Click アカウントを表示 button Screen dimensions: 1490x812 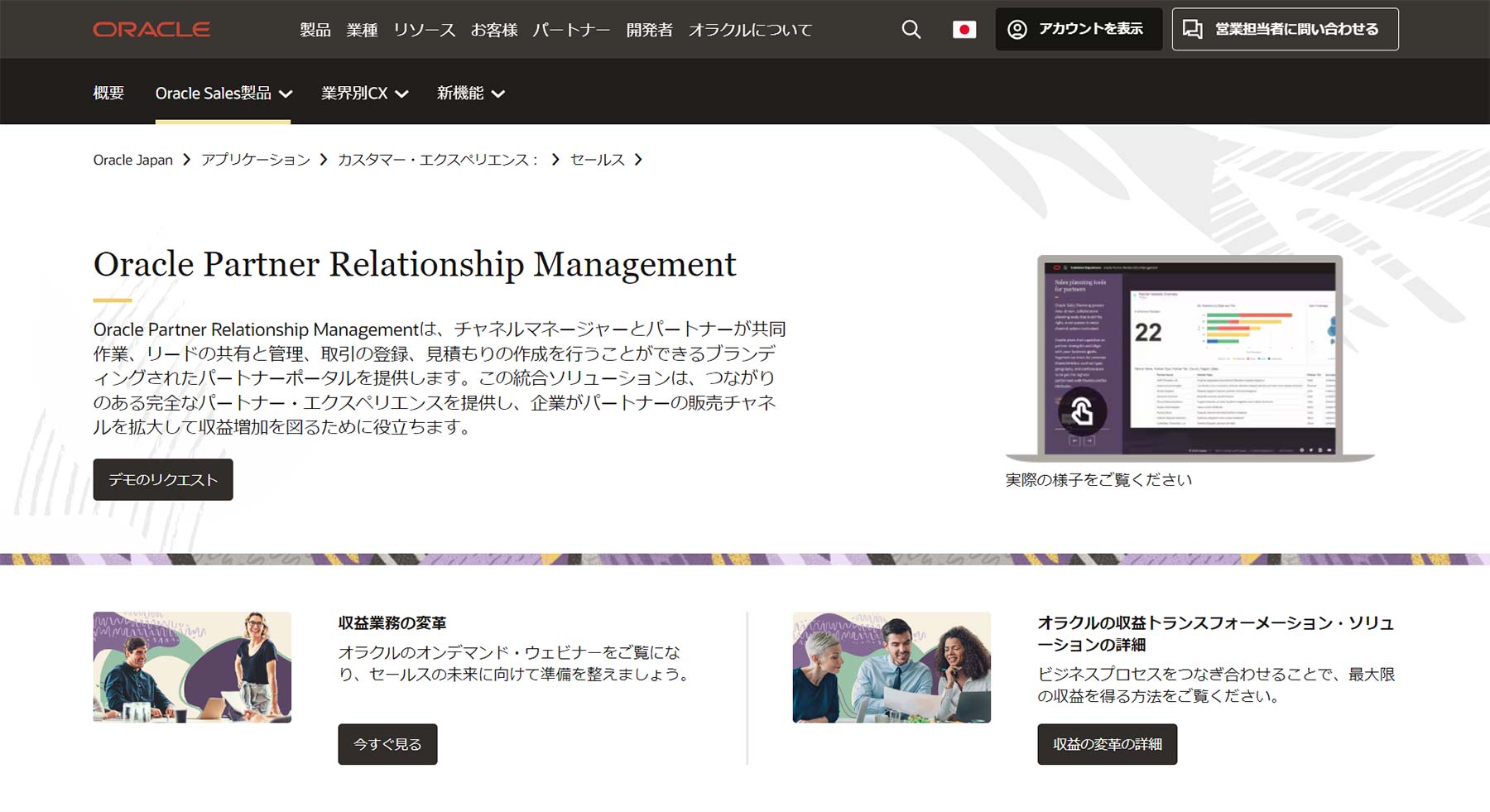click(1079, 29)
